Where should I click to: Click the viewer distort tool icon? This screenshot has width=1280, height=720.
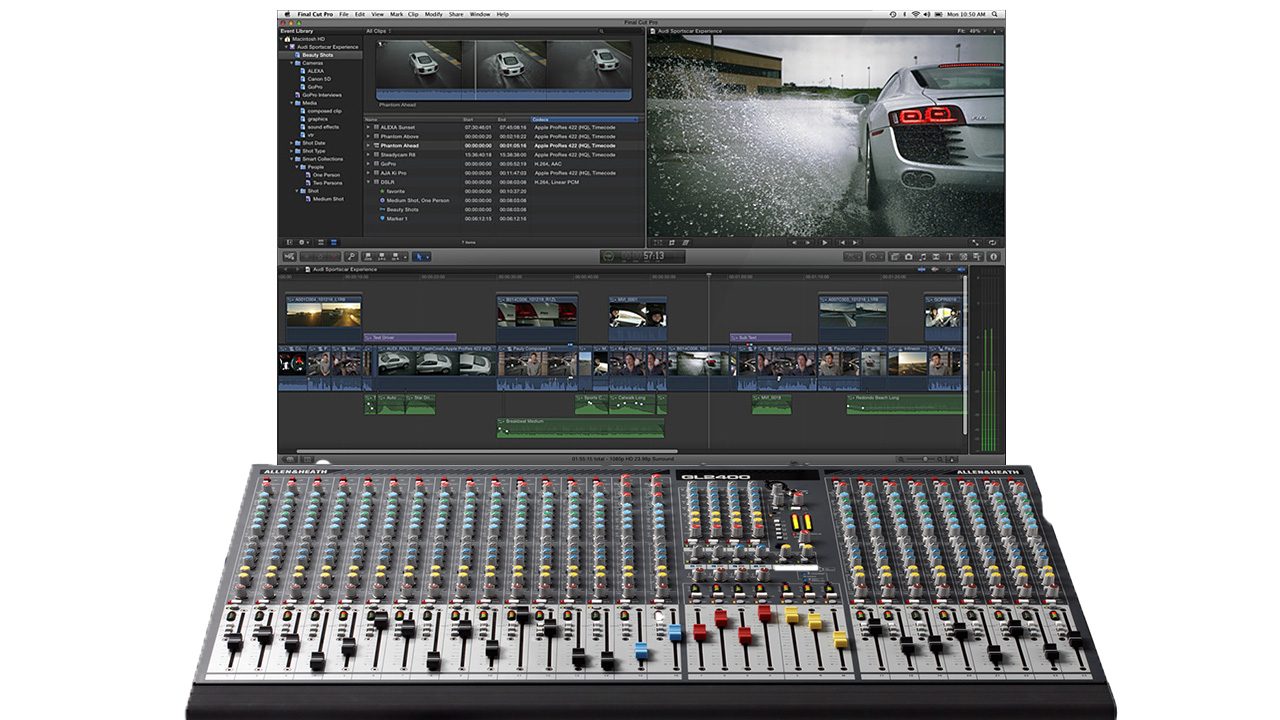click(686, 242)
